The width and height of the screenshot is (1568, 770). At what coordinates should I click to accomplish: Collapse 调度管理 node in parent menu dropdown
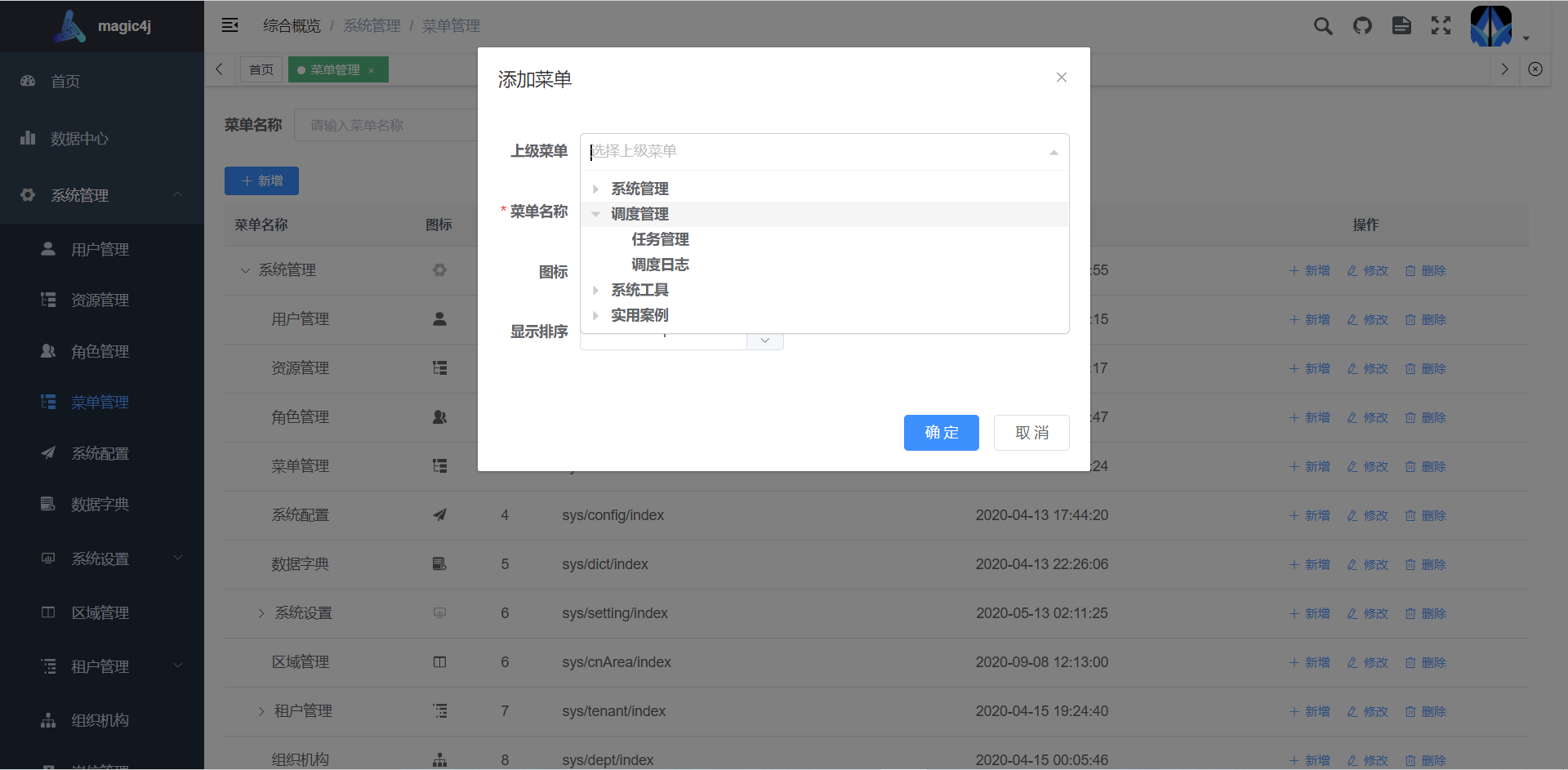pyautogui.click(x=595, y=214)
